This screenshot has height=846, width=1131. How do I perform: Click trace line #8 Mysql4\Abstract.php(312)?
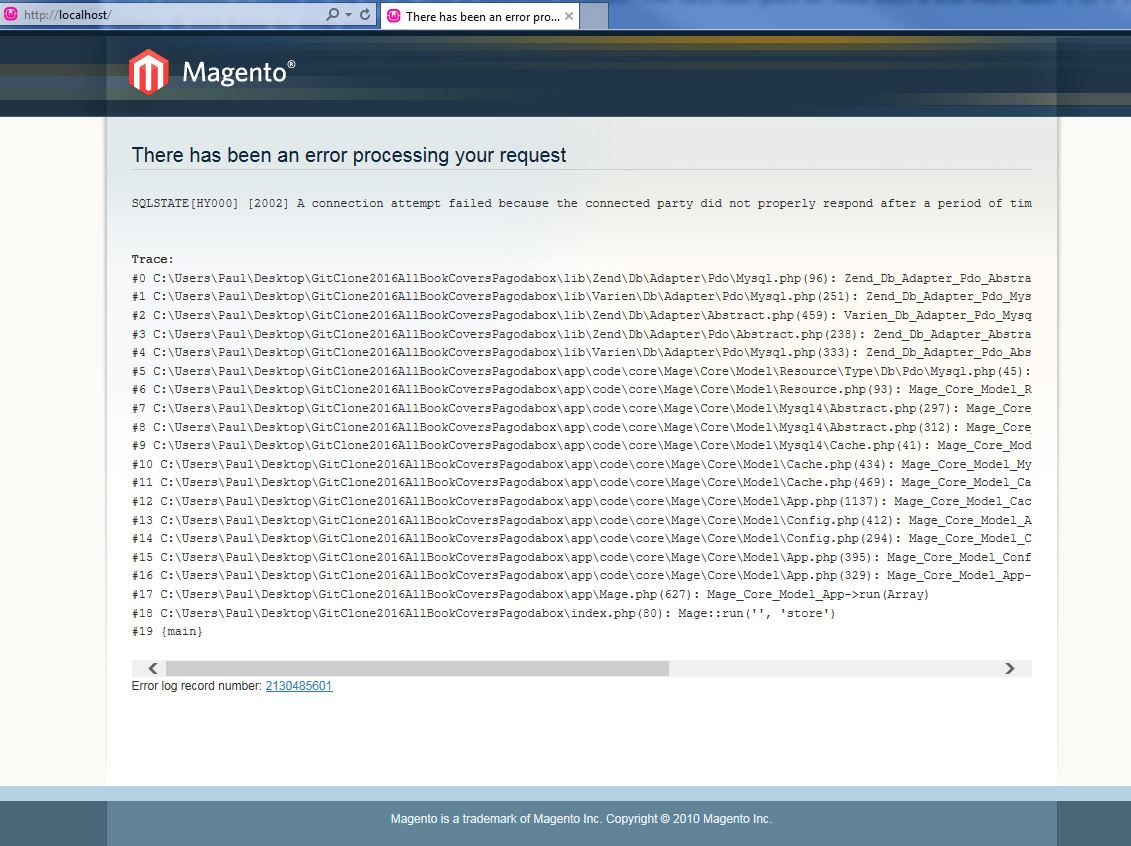click(x=581, y=427)
